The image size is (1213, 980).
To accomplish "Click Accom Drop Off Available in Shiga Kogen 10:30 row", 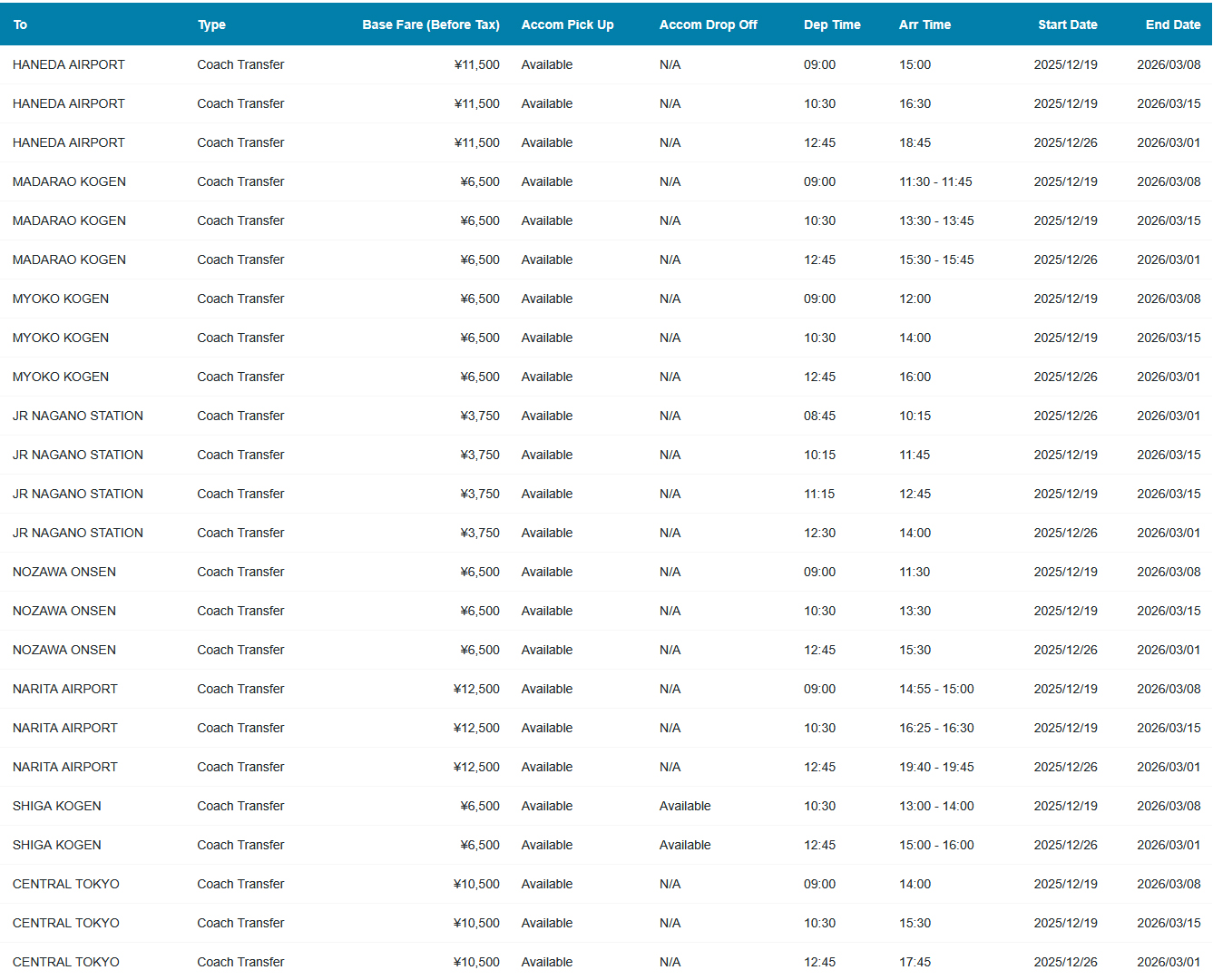I will coord(685,806).
